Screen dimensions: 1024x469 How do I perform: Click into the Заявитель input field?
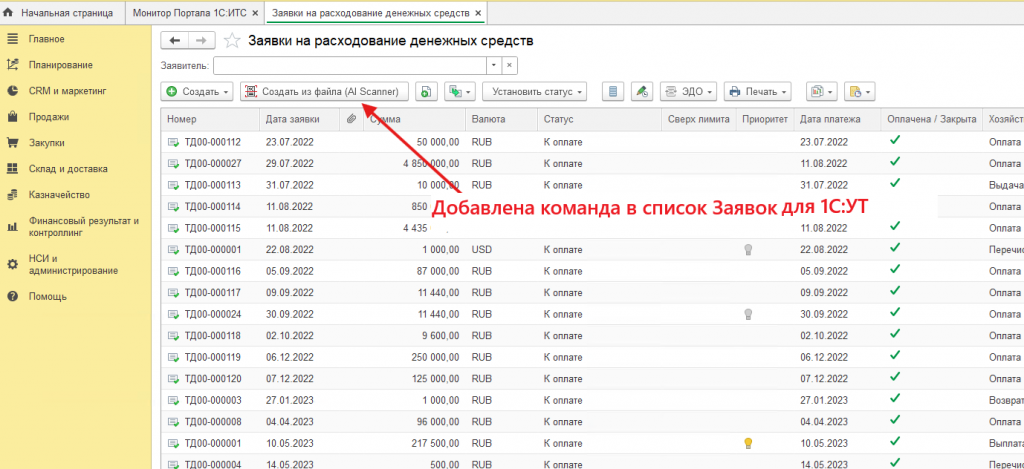[349, 65]
